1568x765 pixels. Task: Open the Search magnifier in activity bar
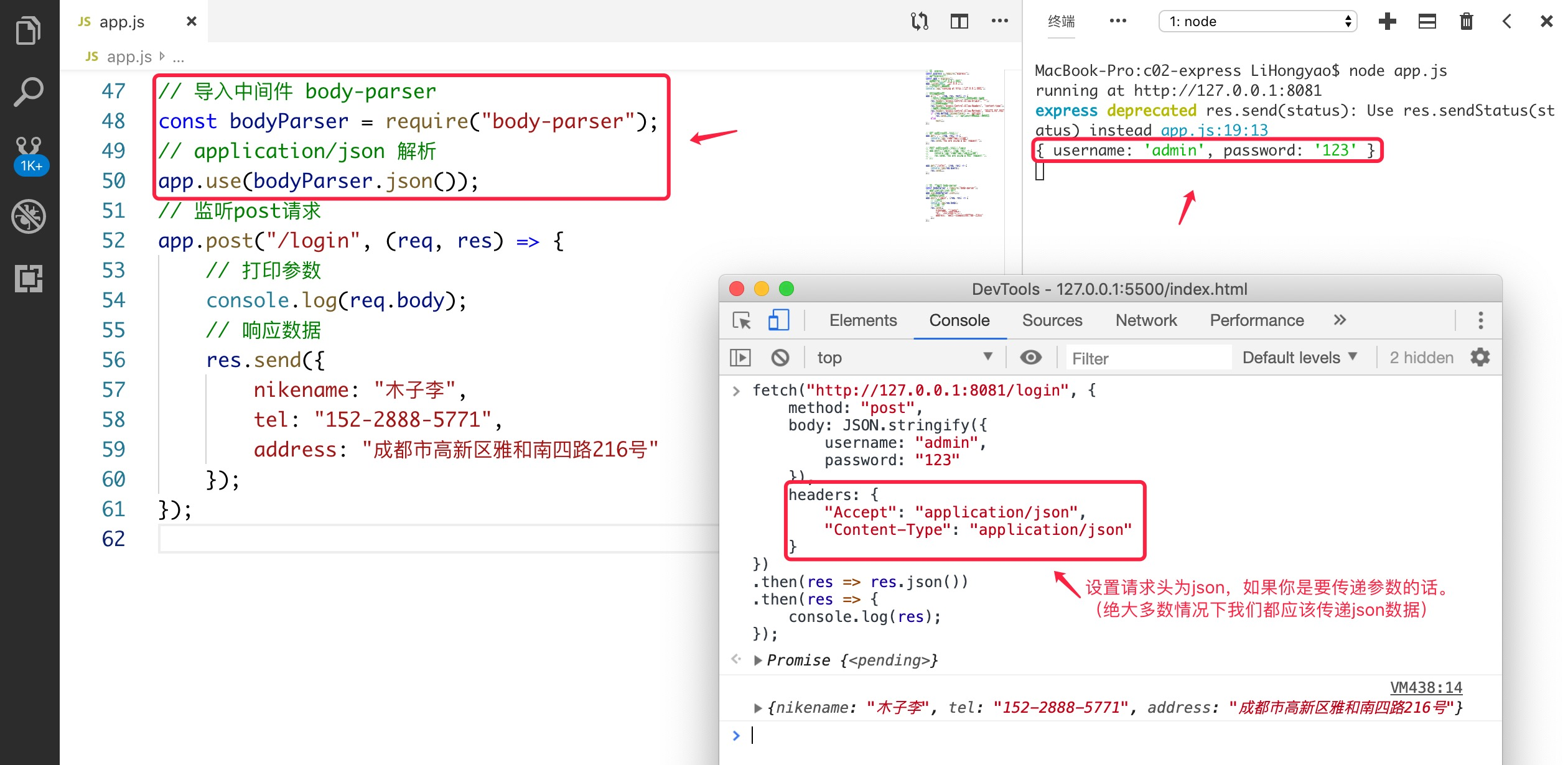click(29, 92)
